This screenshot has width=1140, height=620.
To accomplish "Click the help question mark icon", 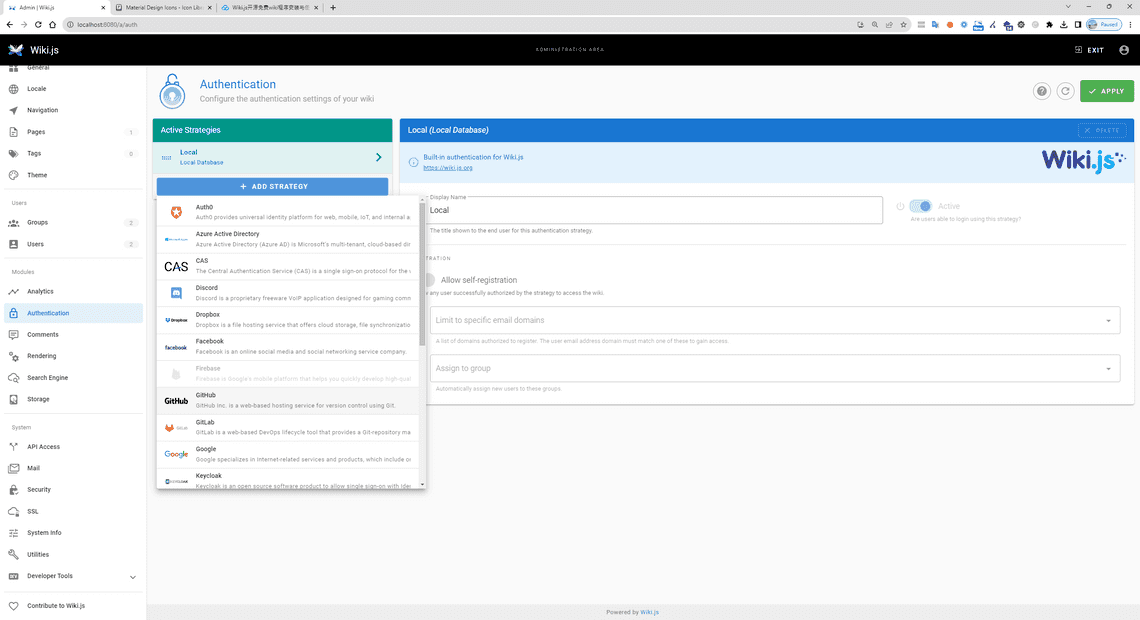I will click(x=1042, y=91).
